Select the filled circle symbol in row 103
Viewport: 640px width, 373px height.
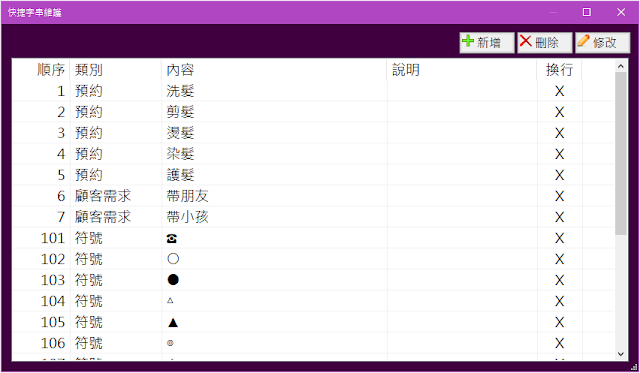point(173,280)
